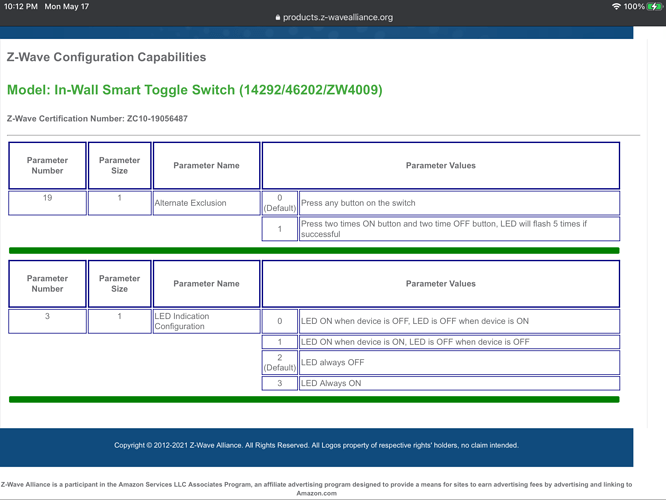Click the In-Wall Smart Toggle Switch model title
666x500 pixels.
click(195, 90)
